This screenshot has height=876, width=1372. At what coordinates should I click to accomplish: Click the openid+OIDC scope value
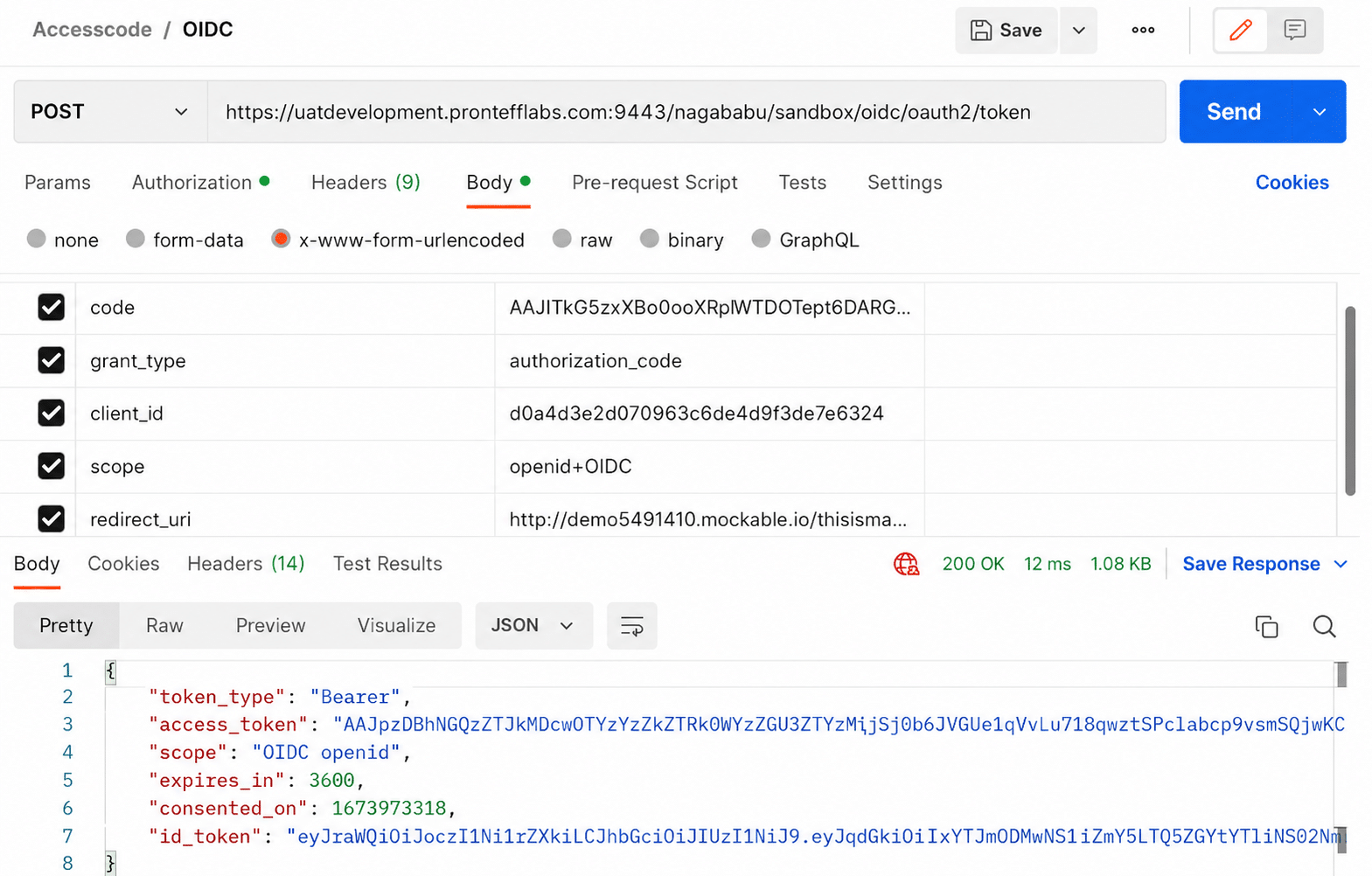[709, 467]
